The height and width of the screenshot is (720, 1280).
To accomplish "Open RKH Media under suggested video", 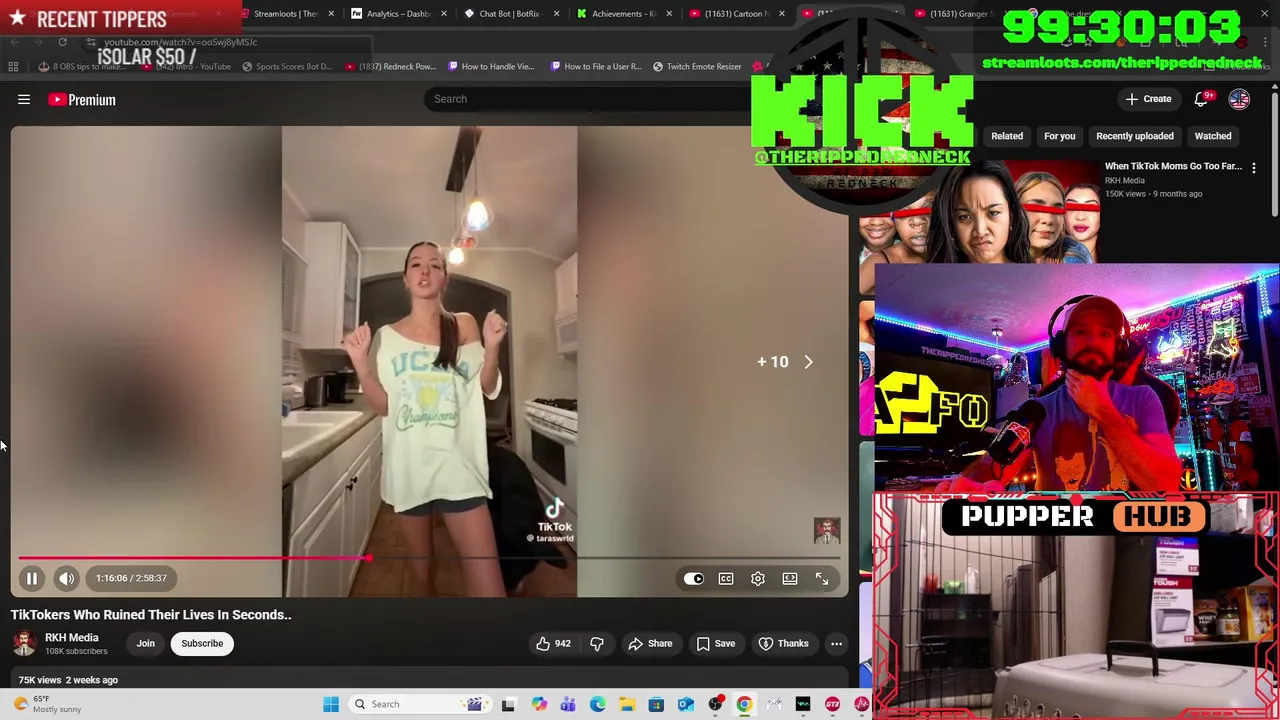I will 1124,181.
